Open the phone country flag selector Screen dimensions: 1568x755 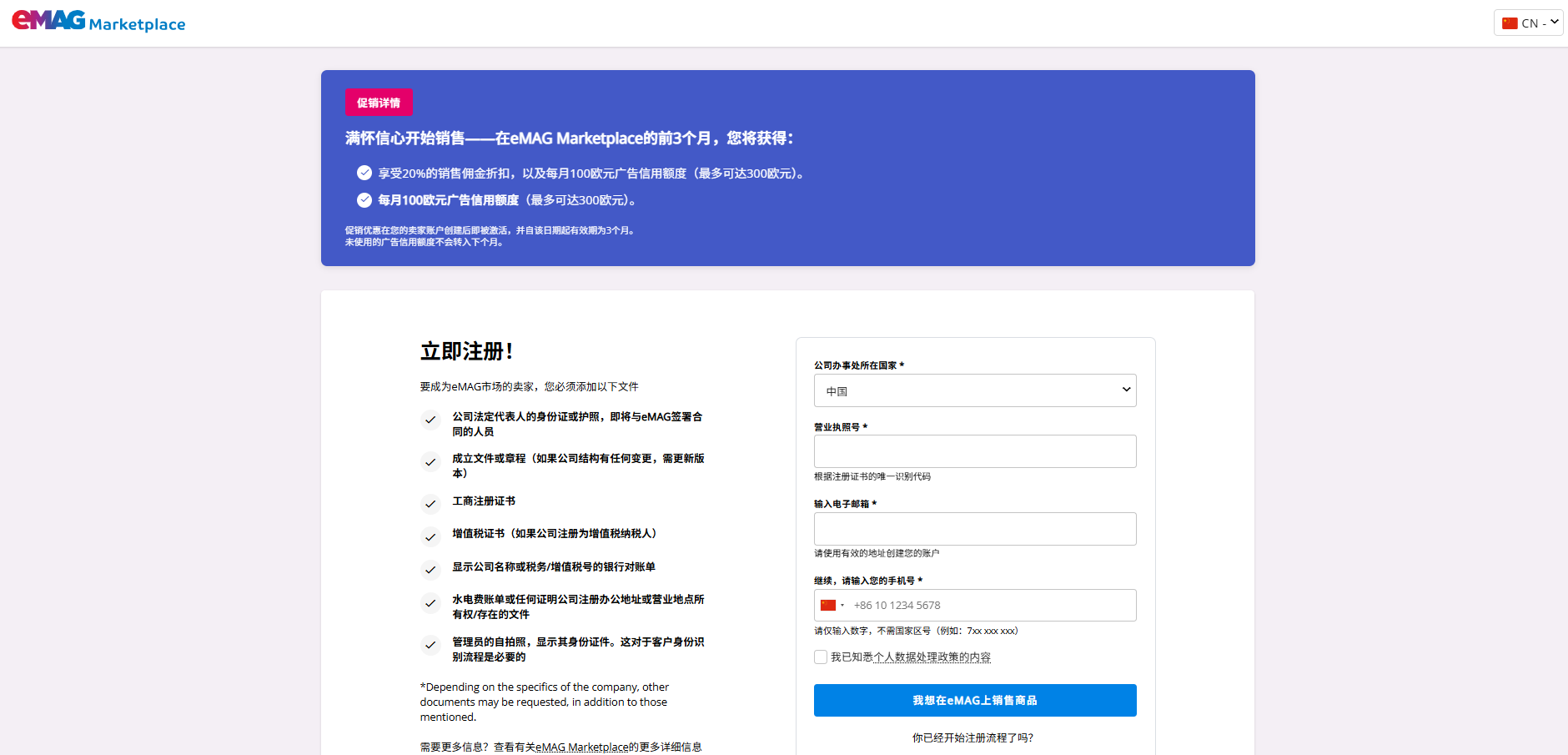pyautogui.click(x=832, y=605)
